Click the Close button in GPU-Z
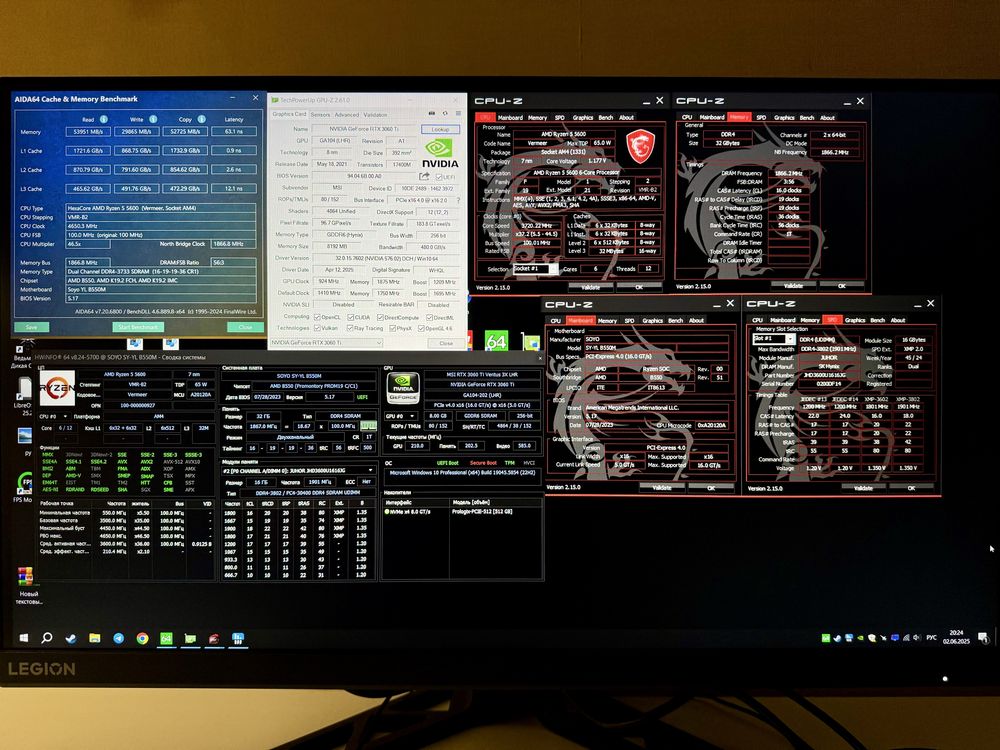Screen dimensions: 1000x750 pos(446,343)
